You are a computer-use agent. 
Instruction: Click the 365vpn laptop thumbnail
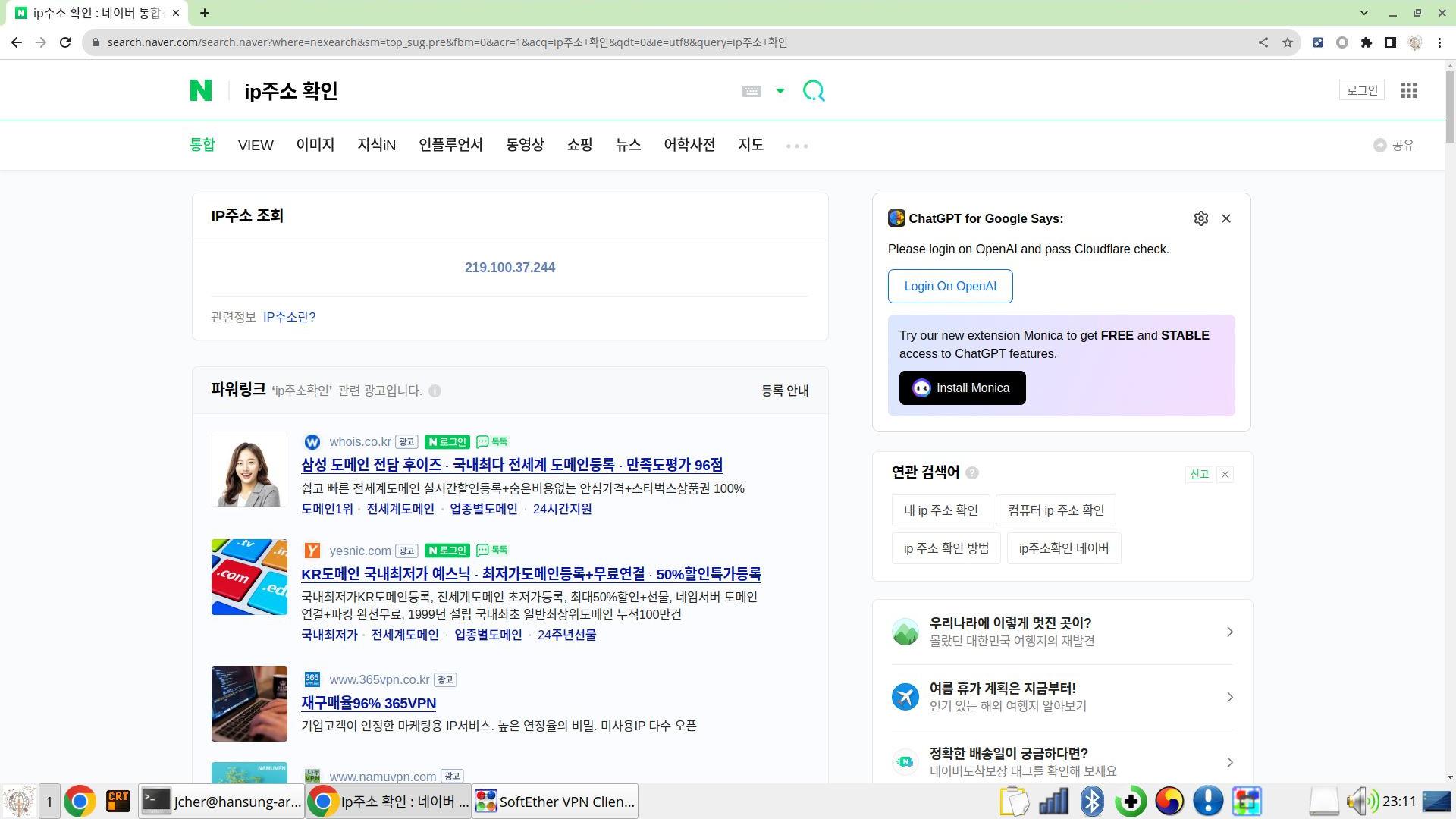click(x=249, y=704)
